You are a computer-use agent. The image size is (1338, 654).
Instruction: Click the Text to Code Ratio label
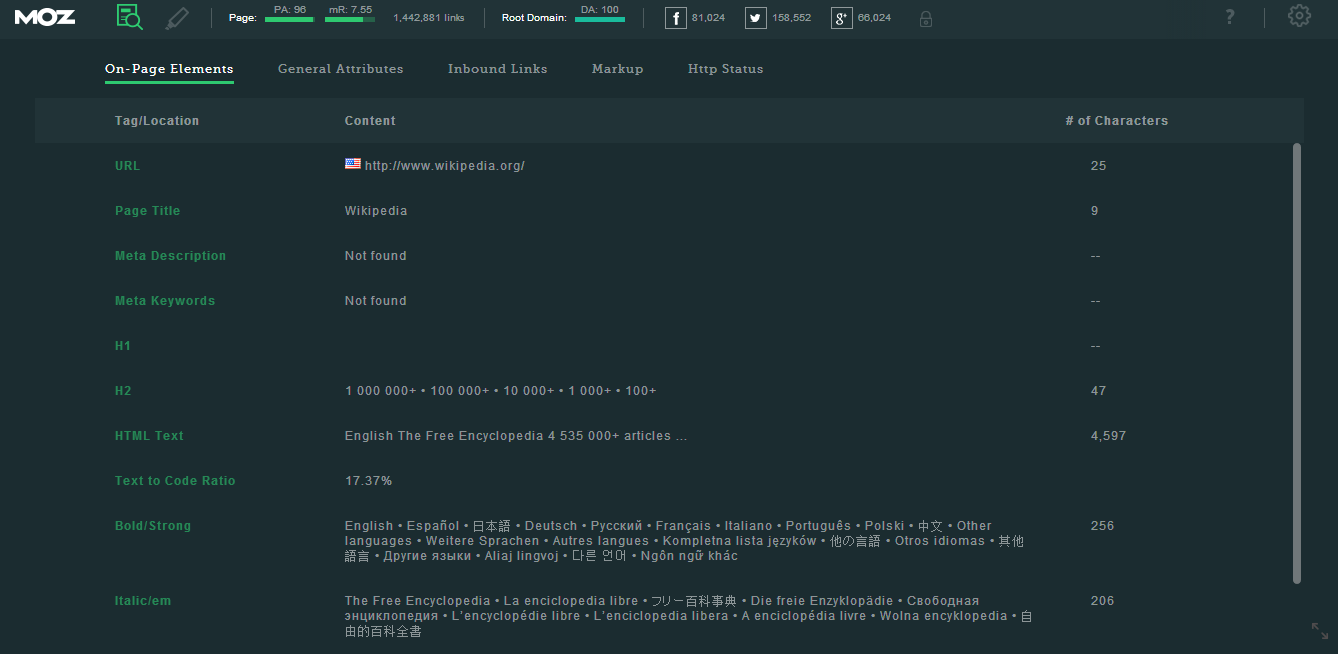(175, 481)
